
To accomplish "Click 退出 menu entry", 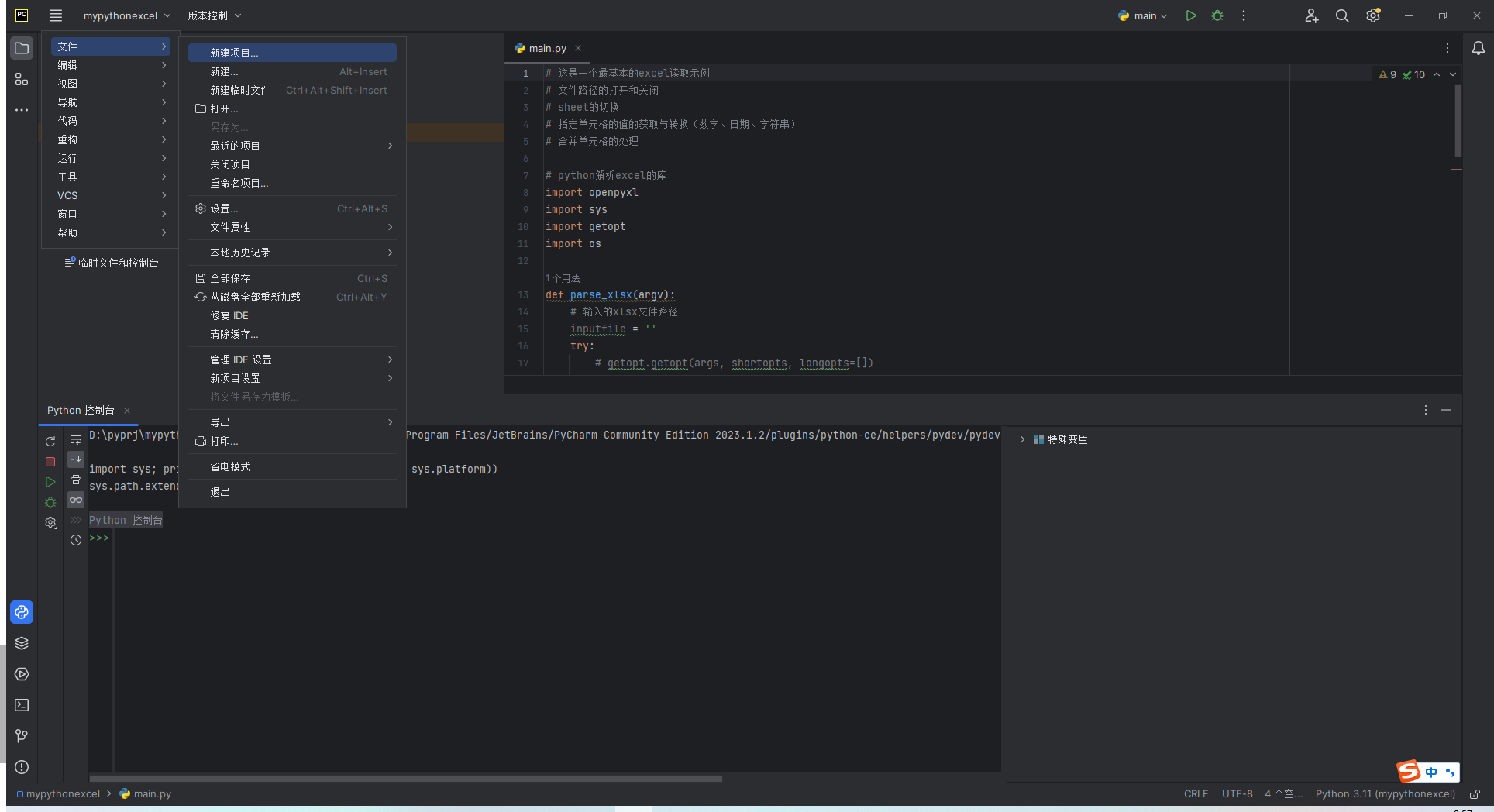I will click(293, 492).
